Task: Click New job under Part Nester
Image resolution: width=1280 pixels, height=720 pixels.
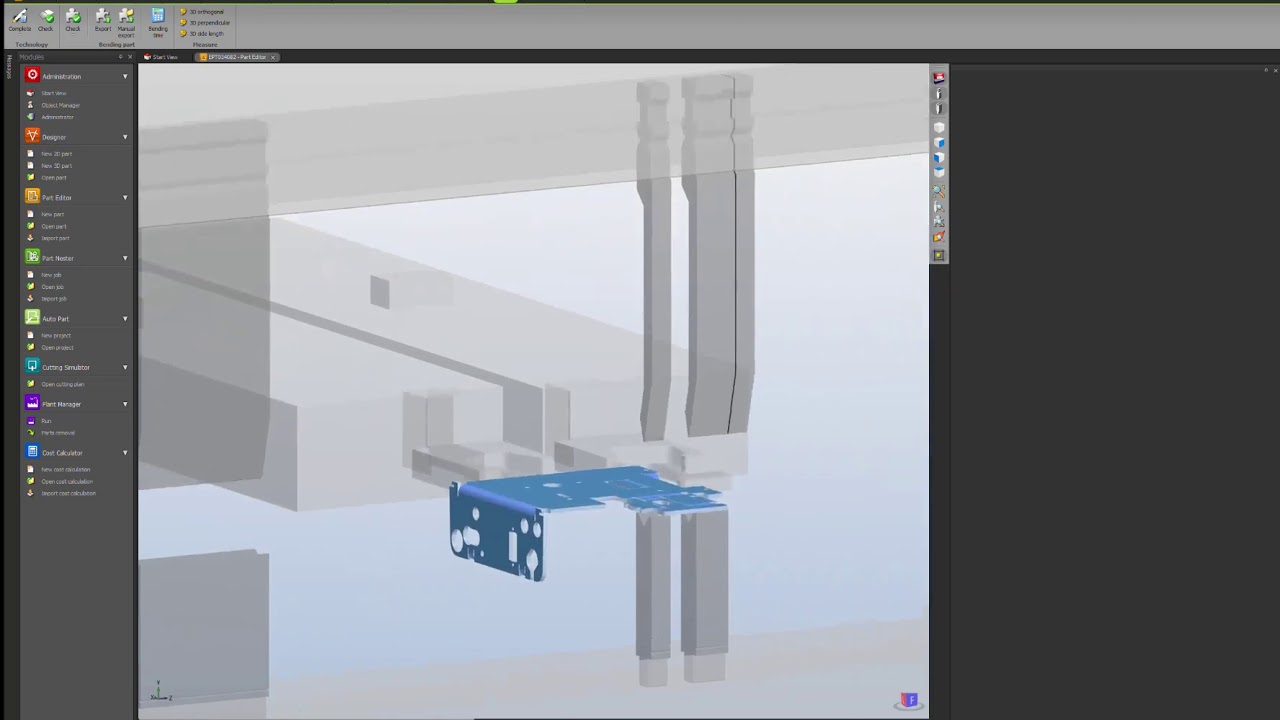Action: 51,275
